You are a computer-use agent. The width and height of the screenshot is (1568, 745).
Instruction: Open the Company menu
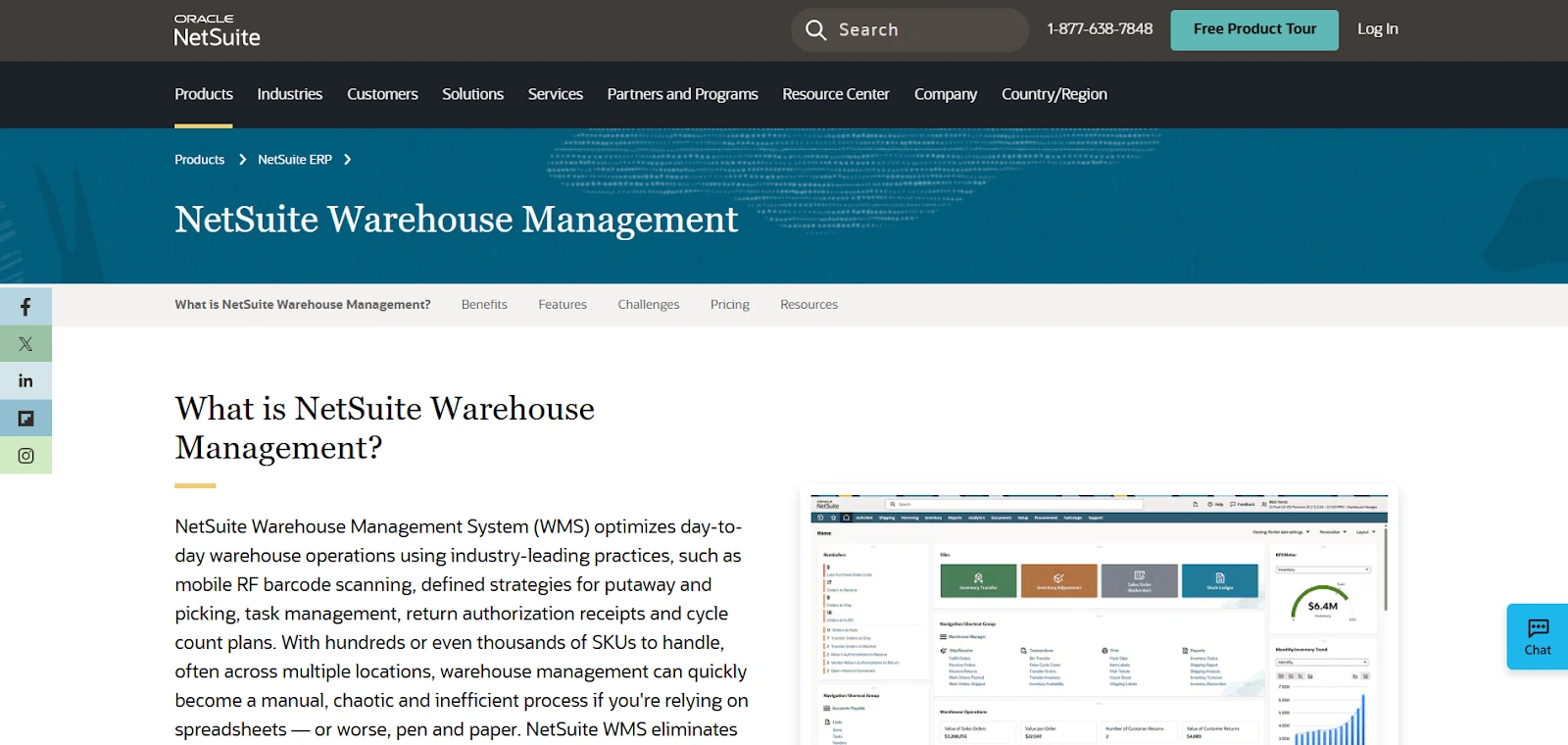click(x=946, y=94)
